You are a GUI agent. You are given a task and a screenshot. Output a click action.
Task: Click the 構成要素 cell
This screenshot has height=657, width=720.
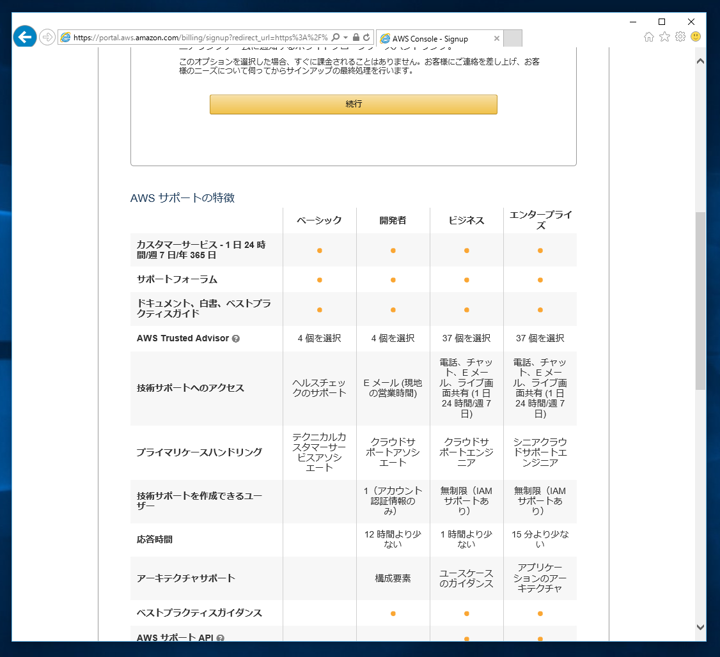(393, 578)
